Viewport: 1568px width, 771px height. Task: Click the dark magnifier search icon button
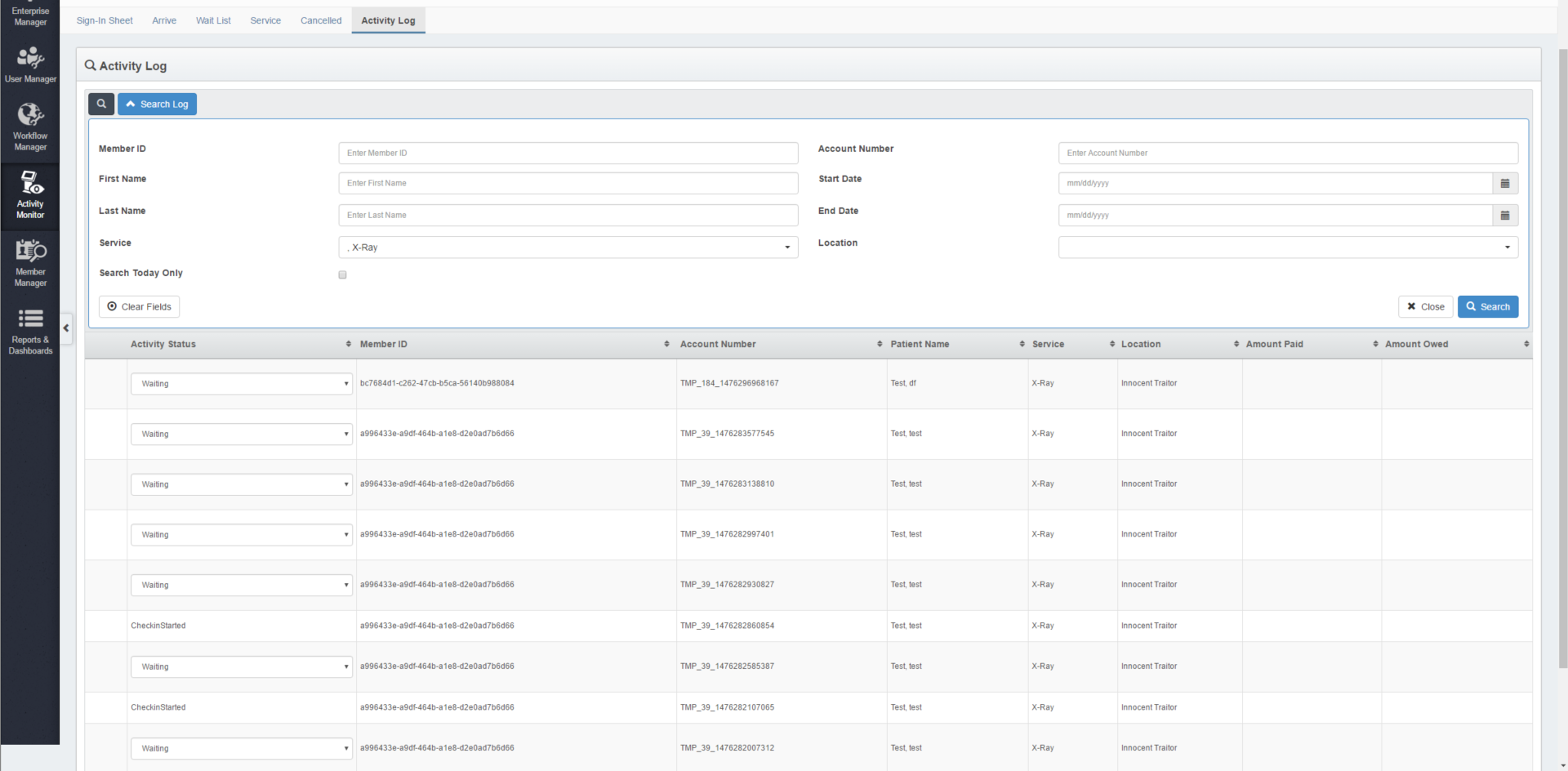101,104
